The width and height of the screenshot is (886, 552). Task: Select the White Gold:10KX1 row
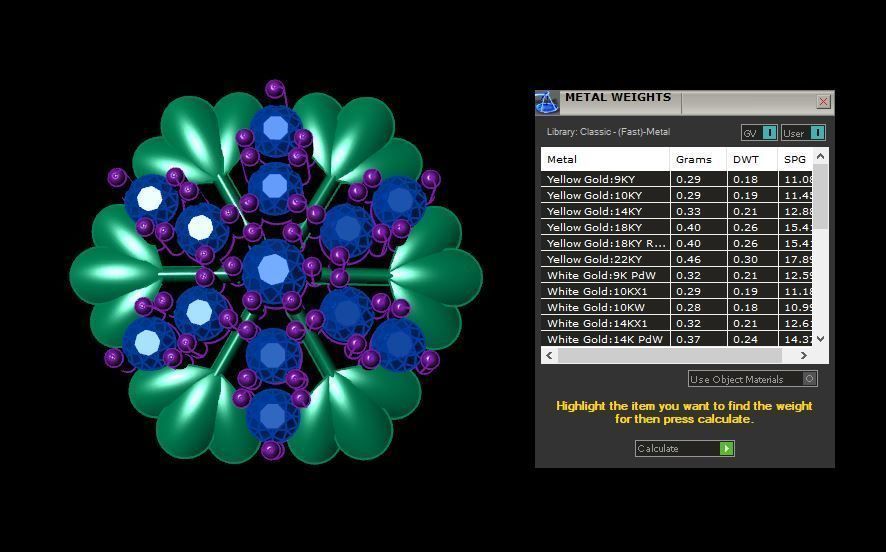coord(677,291)
